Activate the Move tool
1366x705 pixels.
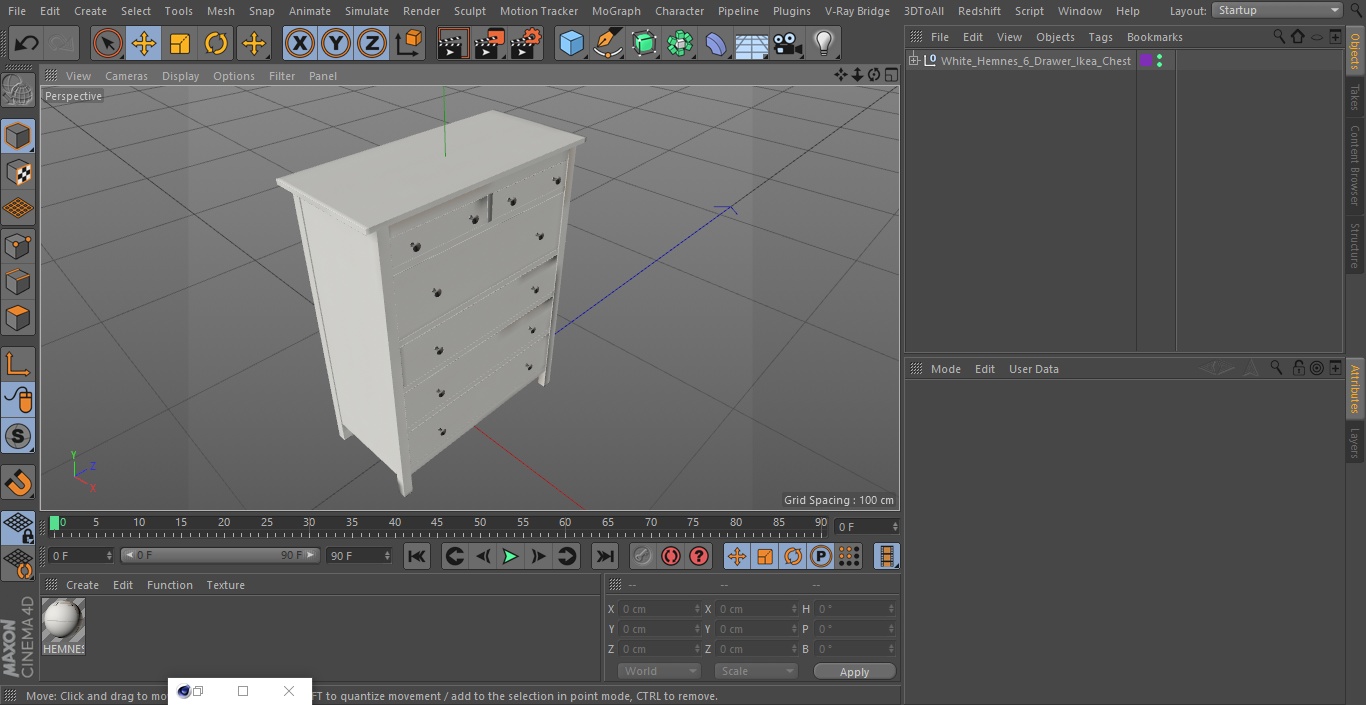click(x=144, y=44)
